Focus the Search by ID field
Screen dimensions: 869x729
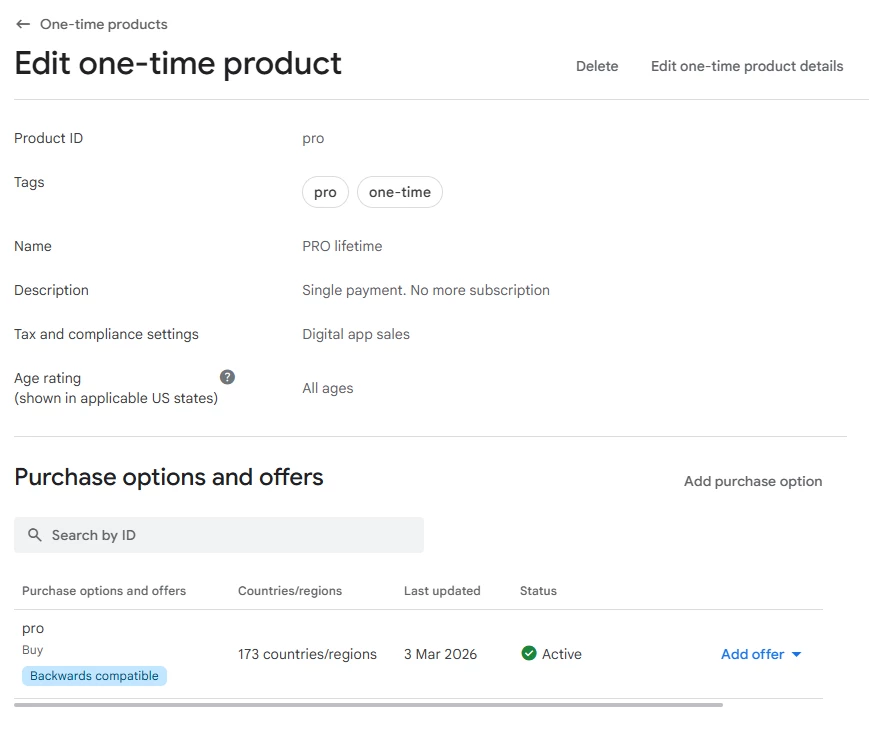coord(230,535)
